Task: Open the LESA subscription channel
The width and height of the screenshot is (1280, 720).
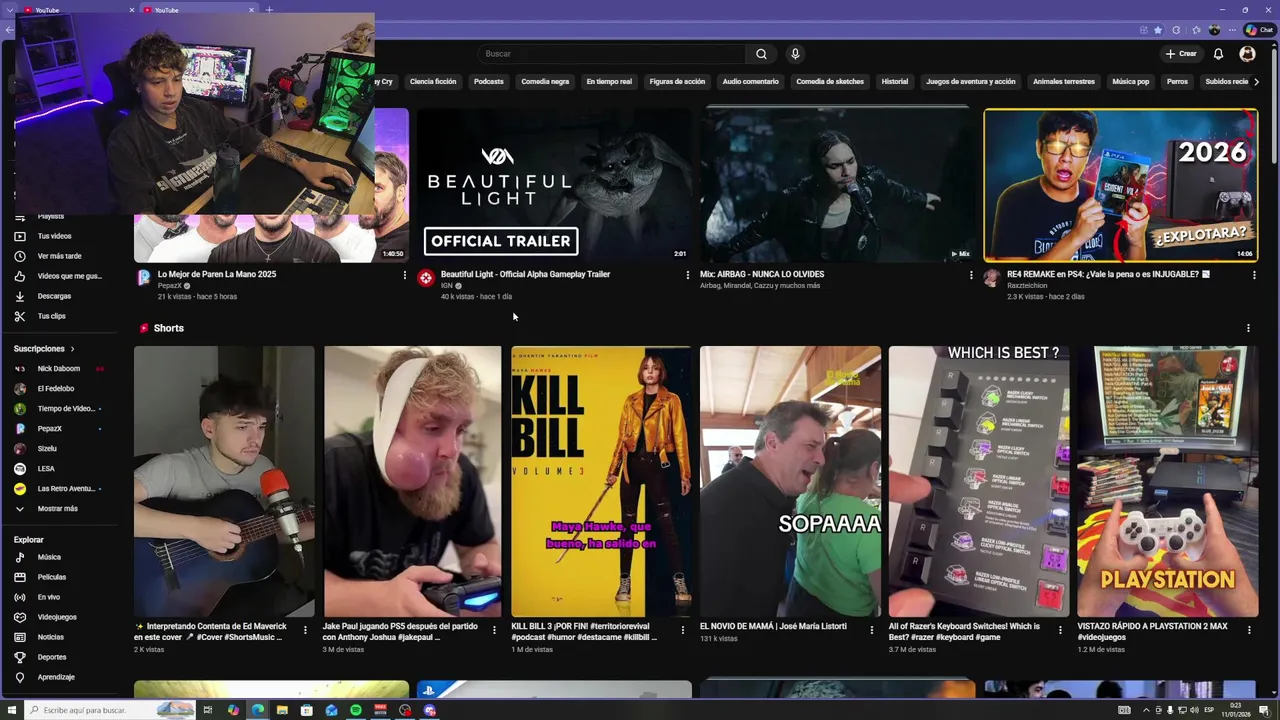Action: tap(46, 469)
